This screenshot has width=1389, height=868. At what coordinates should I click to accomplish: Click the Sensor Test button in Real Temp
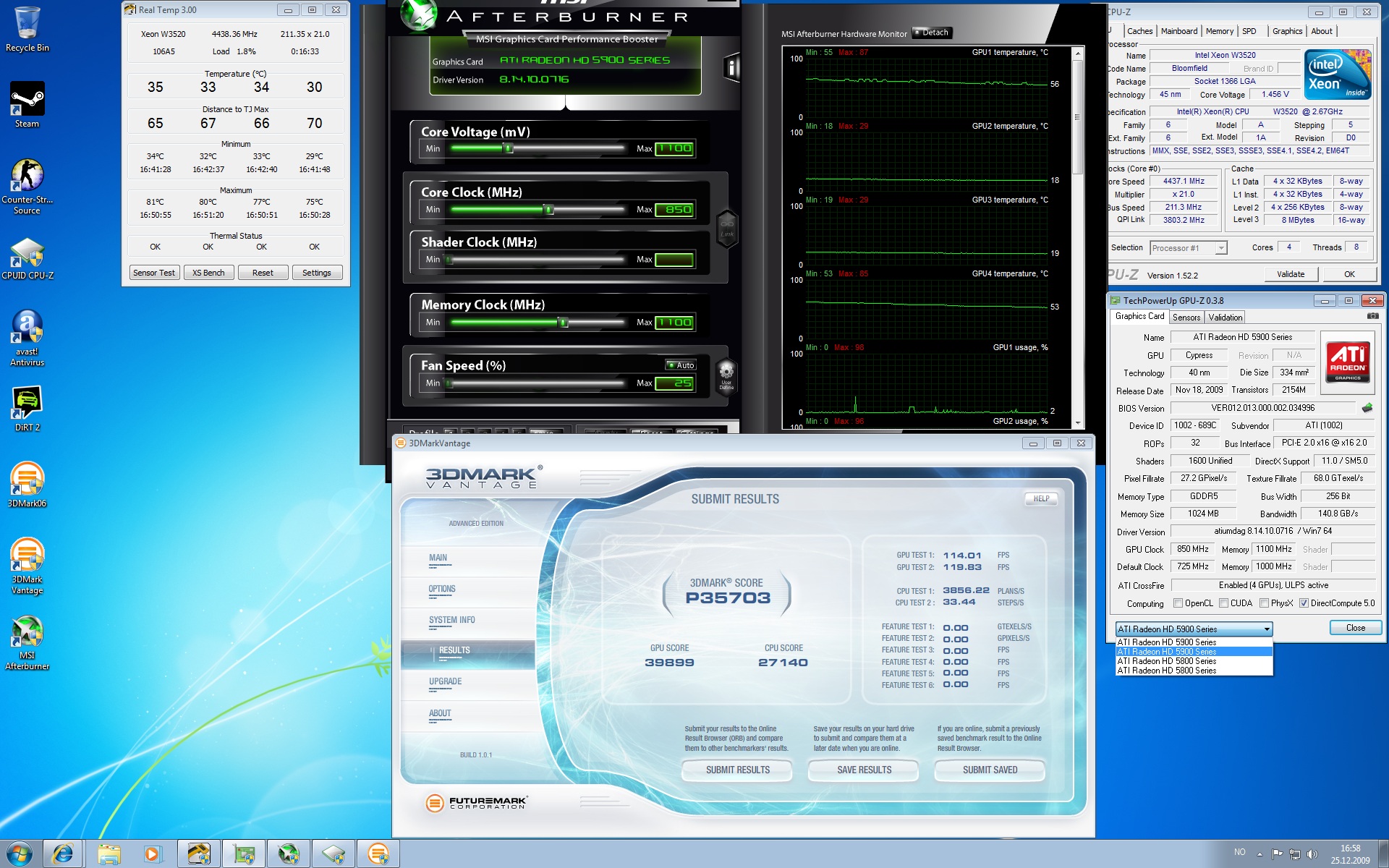(x=154, y=273)
